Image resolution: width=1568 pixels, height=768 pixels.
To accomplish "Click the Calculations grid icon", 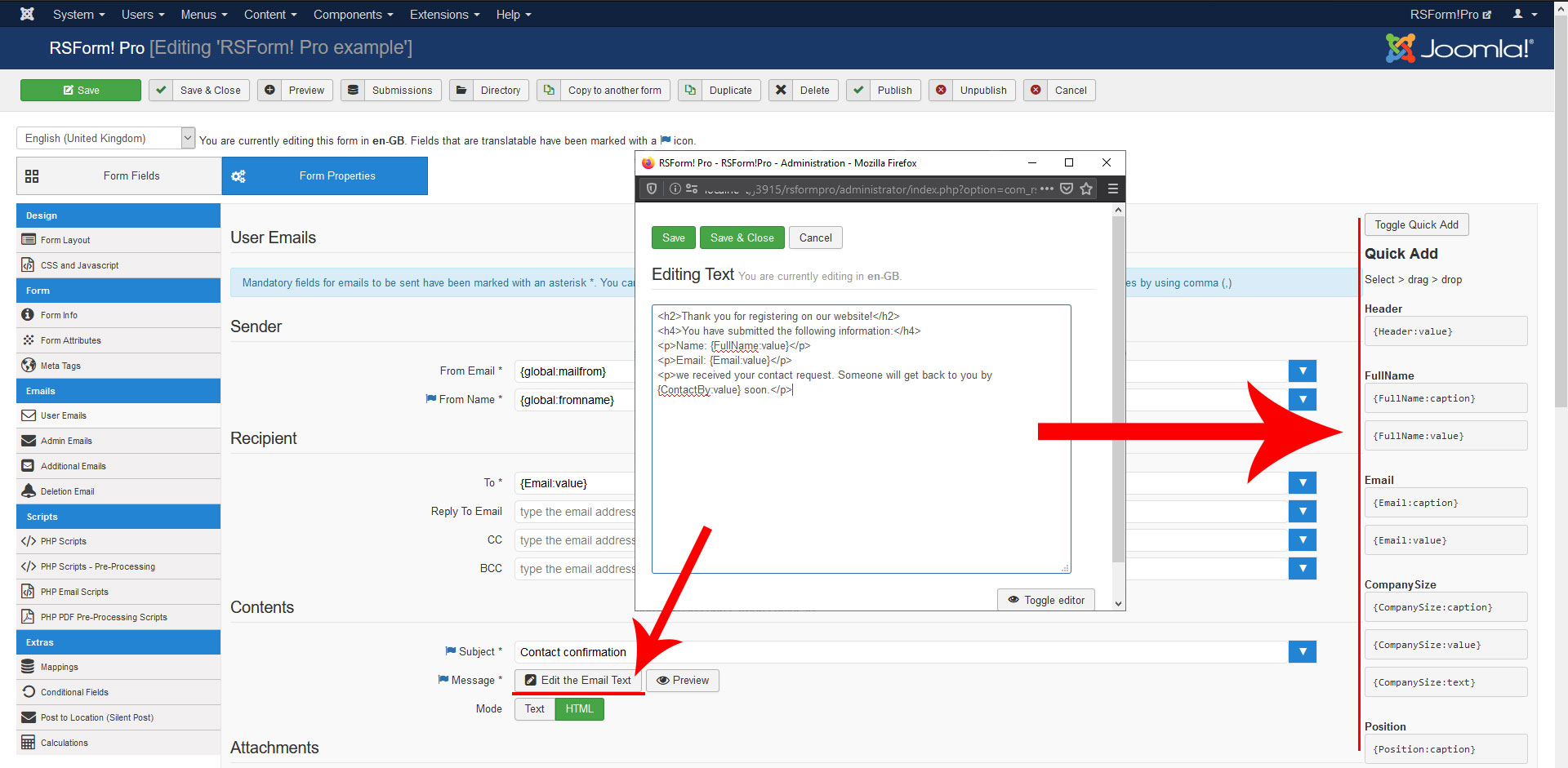I will [29, 743].
